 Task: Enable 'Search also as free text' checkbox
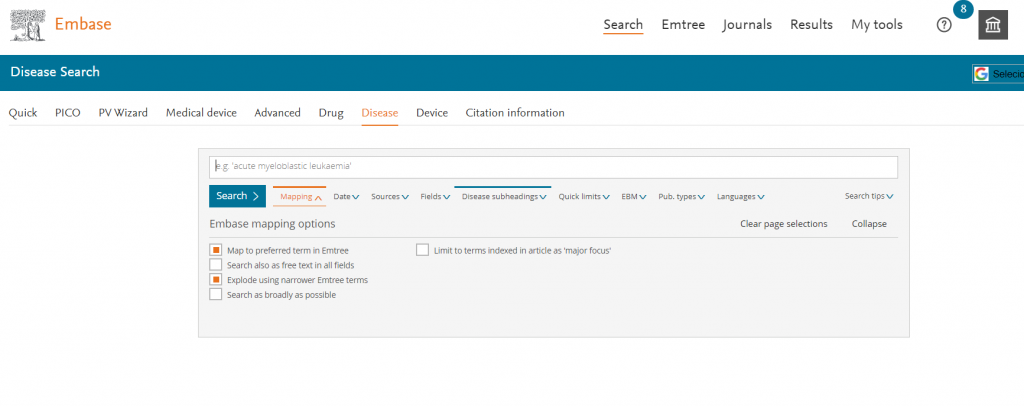215,265
